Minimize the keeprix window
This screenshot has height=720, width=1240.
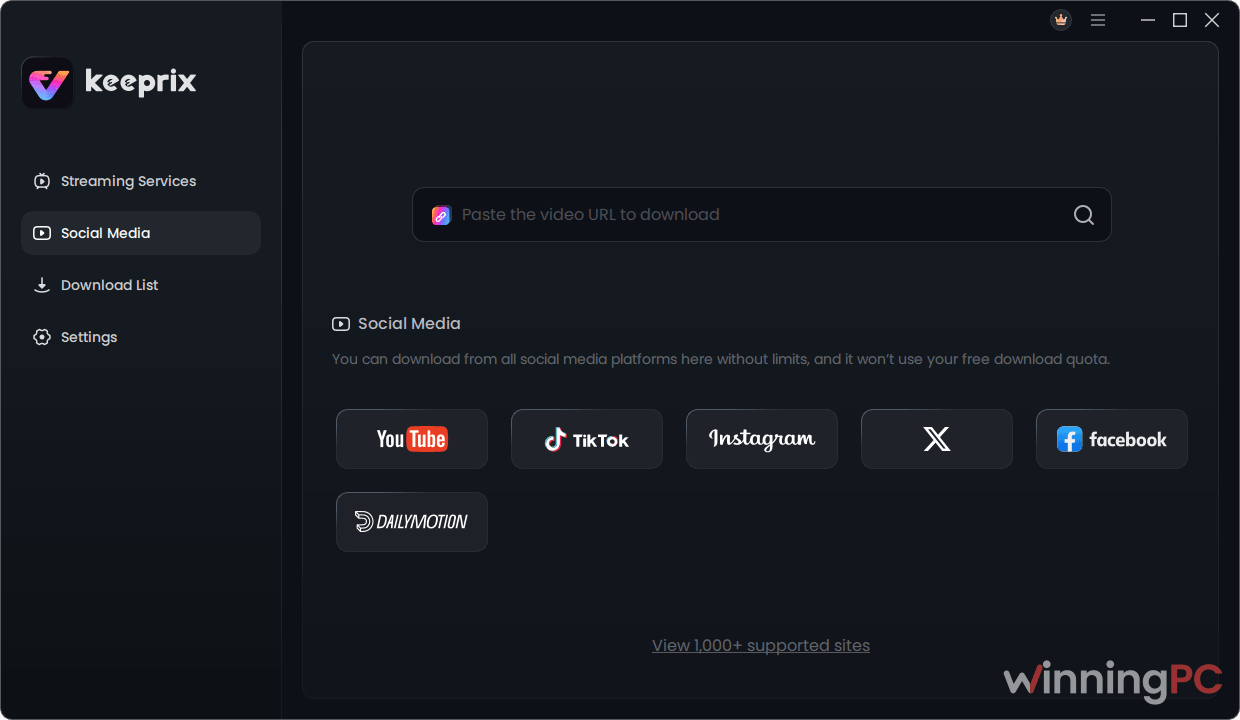coord(1148,20)
